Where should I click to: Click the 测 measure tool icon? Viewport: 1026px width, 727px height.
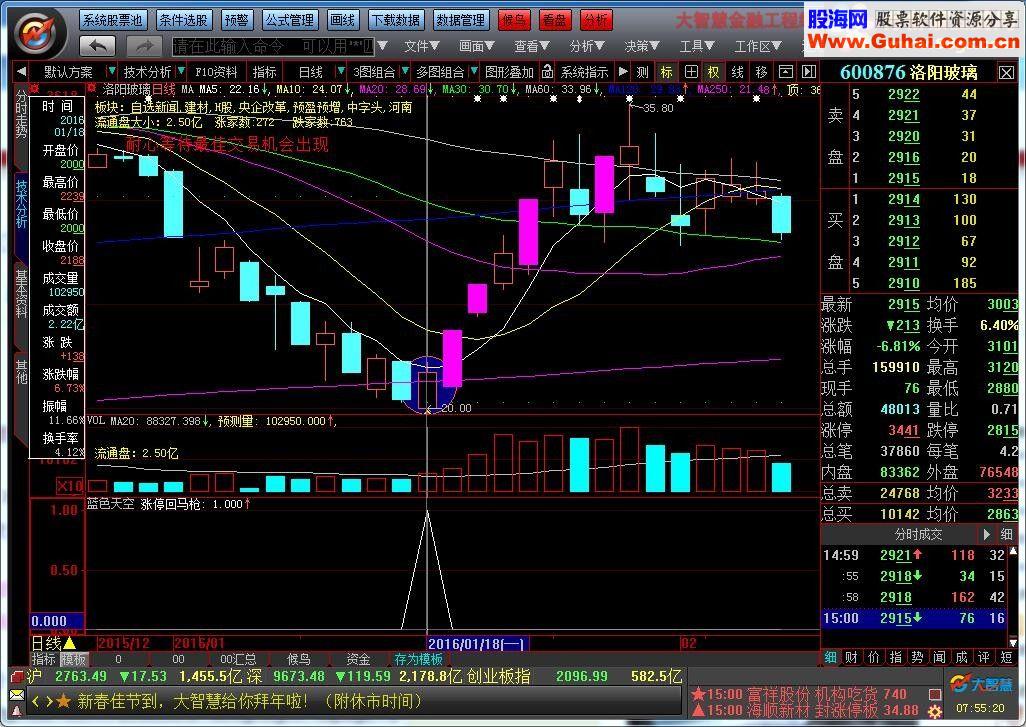(643, 71)
